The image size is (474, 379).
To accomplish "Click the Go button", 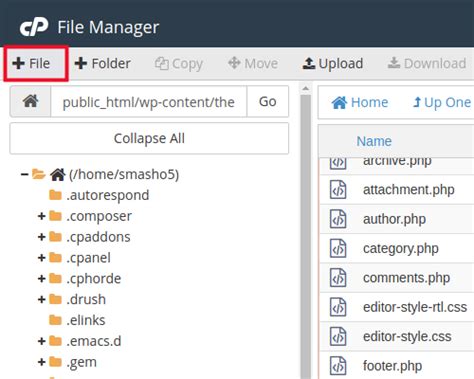I will point(268,101).
